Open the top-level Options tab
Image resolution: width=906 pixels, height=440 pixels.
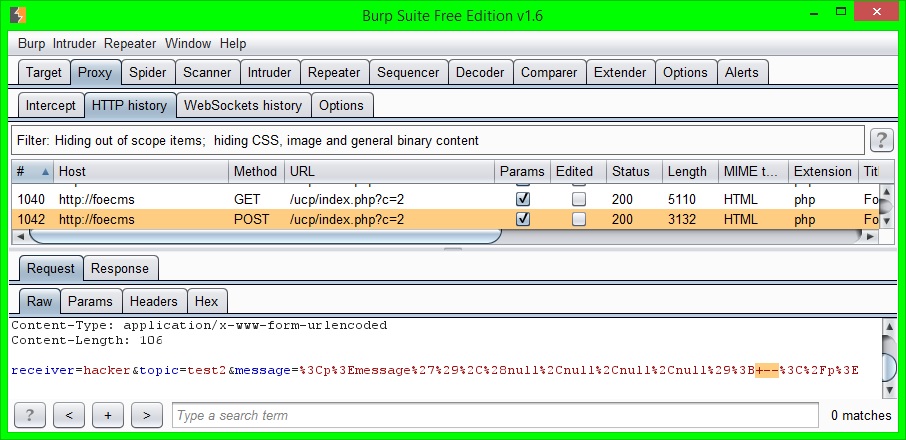[x=685, y=73]
